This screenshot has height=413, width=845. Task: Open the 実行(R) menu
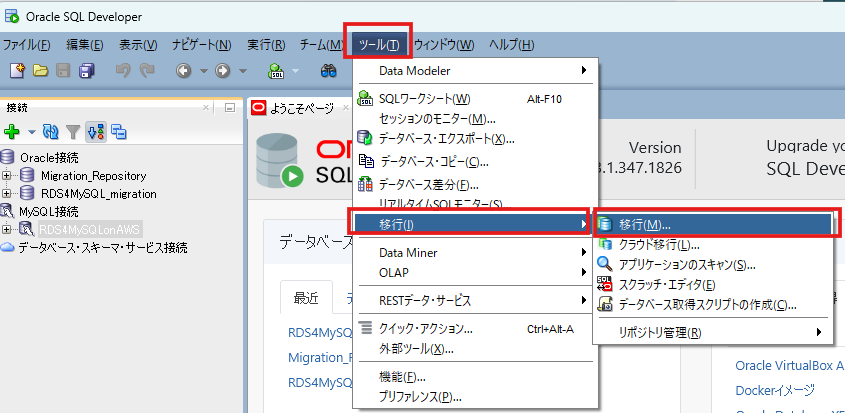266,45
